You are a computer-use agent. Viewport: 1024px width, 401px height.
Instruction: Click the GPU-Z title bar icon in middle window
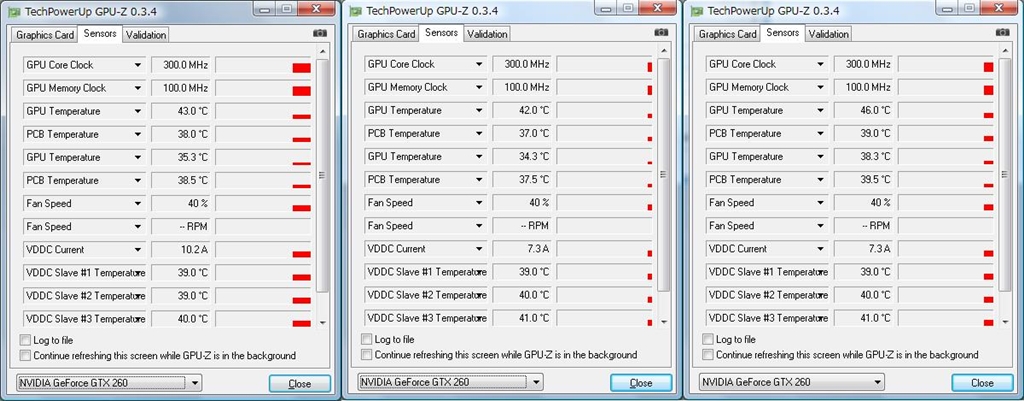(355, 11)
